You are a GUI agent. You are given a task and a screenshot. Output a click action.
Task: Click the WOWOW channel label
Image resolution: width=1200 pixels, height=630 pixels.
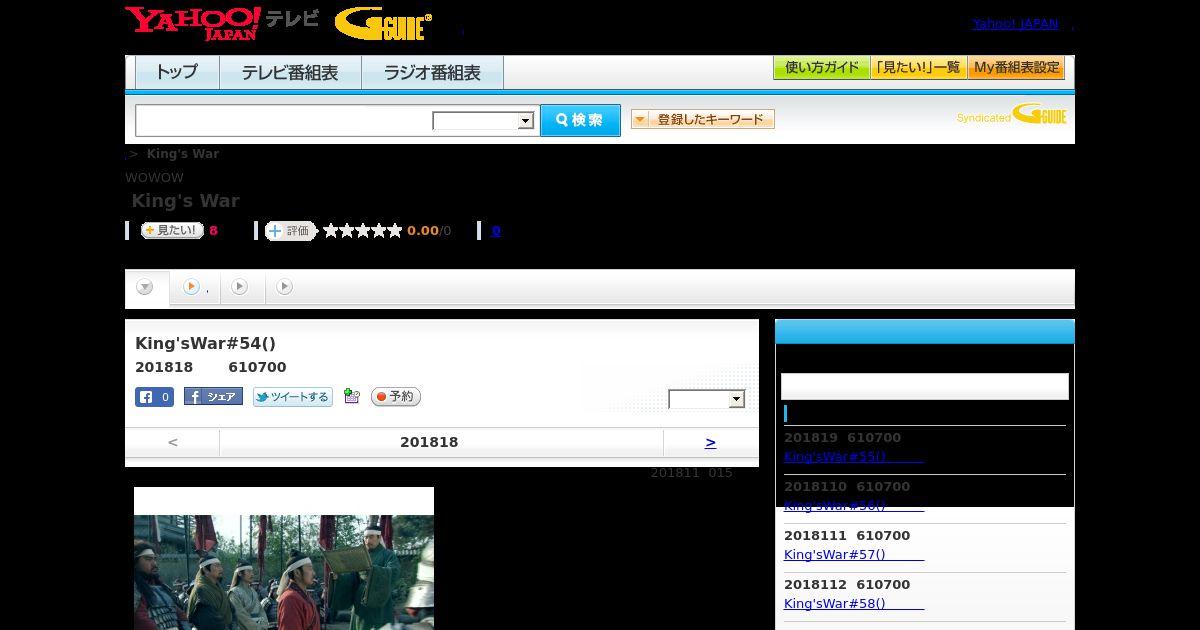(x=154, y=177)
